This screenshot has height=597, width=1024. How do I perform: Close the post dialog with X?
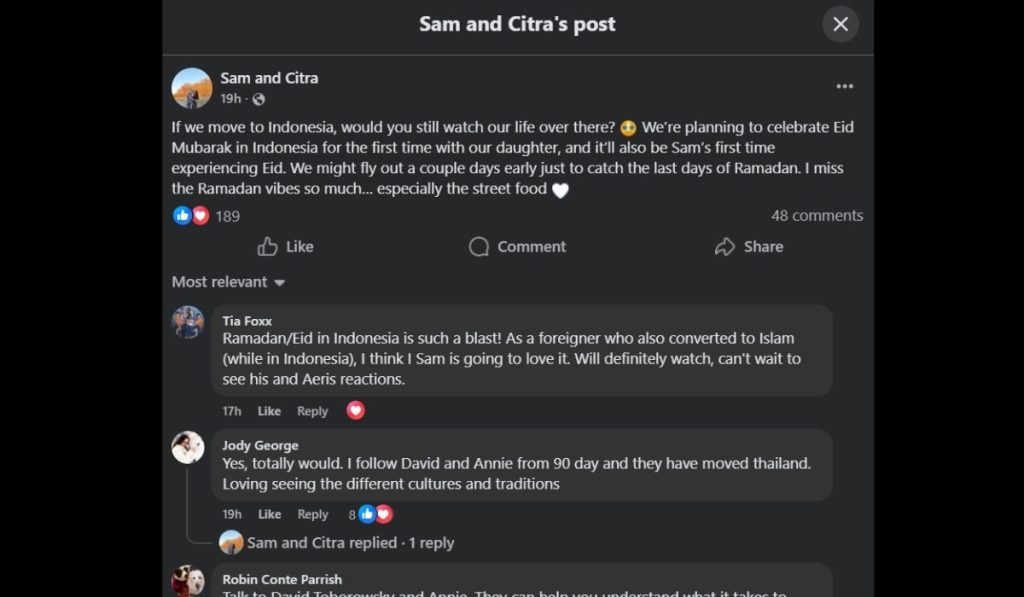click(x=840, y=24)
